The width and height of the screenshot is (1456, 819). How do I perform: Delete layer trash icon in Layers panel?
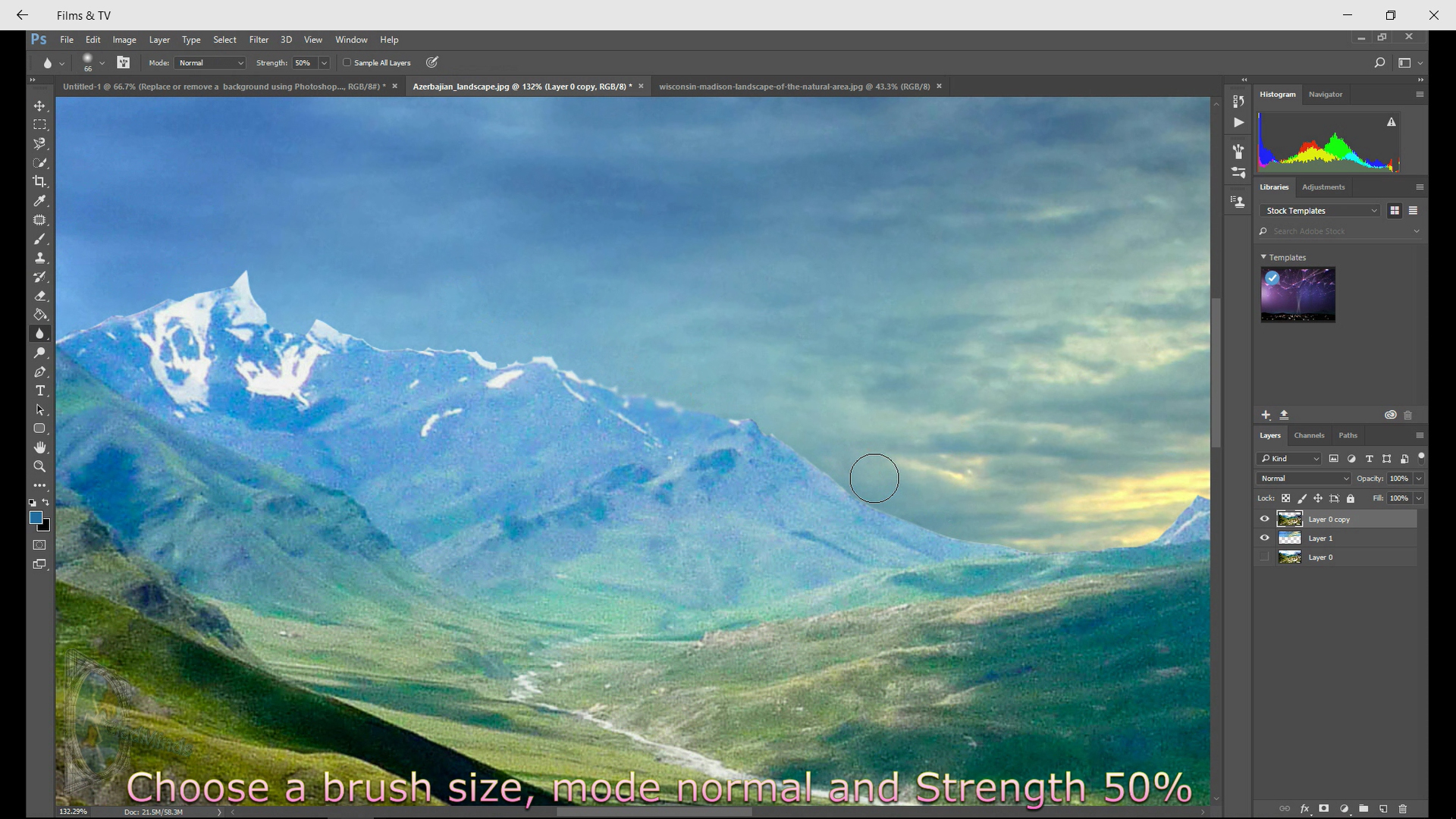[1403, 808]
